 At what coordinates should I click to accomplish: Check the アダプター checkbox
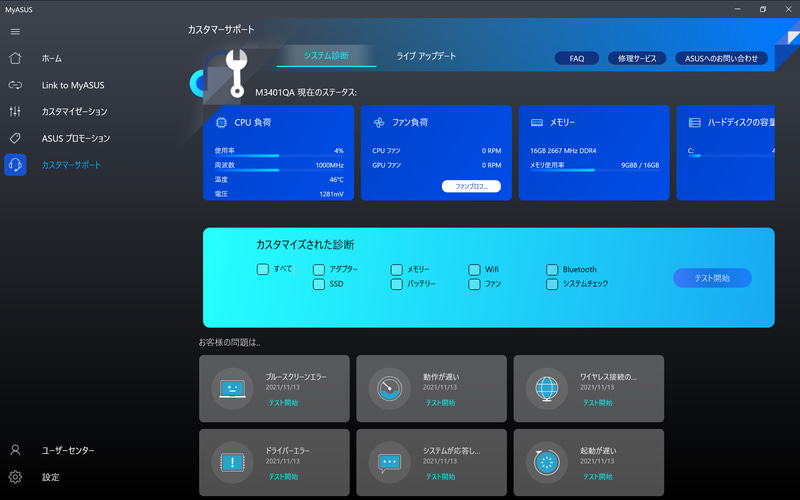click(x=318, y=269)
